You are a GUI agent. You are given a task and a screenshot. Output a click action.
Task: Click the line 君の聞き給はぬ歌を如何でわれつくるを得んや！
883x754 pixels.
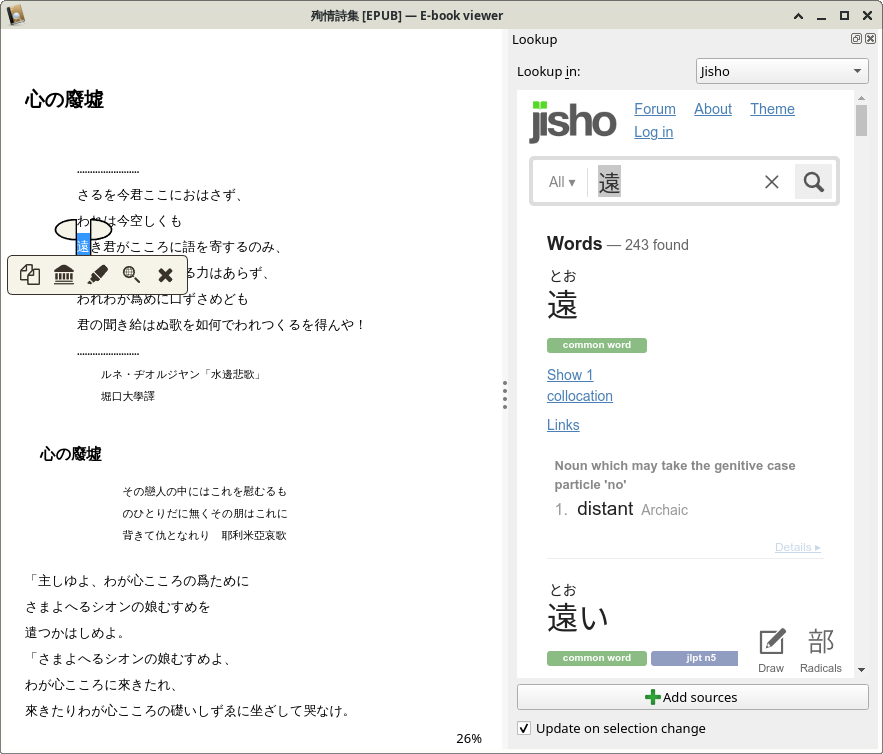(221, 325)
